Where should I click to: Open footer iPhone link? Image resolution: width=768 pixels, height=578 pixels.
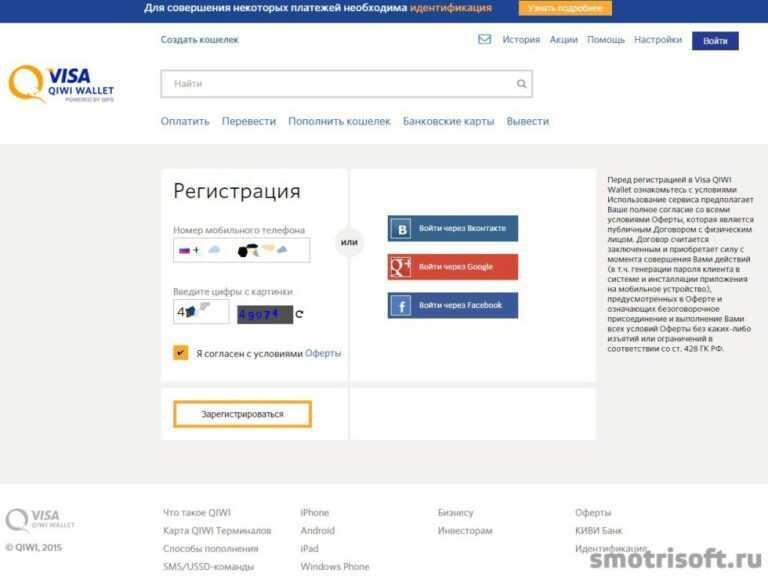pos(315,512)
